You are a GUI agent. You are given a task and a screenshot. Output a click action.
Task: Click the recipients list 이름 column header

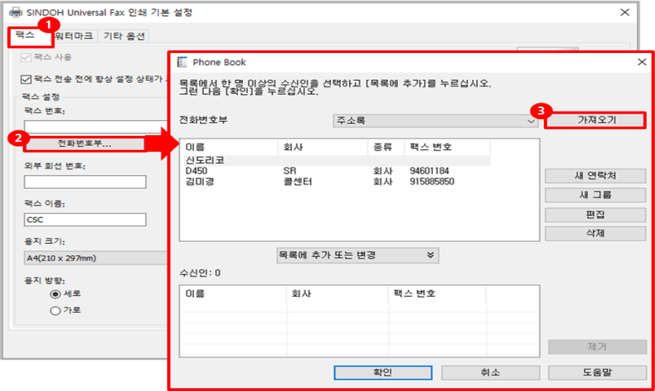pos(234,294)
